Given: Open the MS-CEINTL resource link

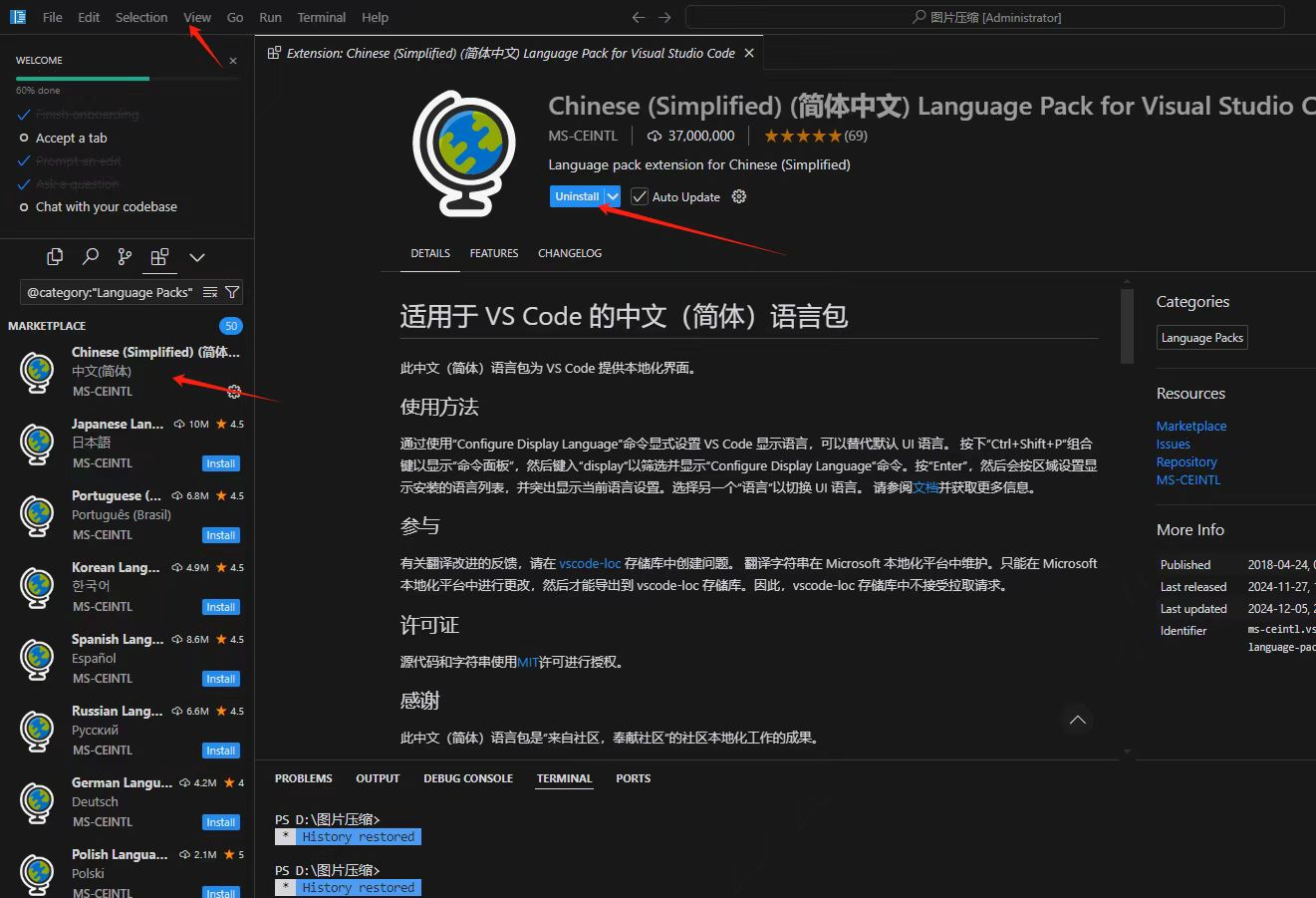Looking at the screenshot, I should click(1188, 479).
